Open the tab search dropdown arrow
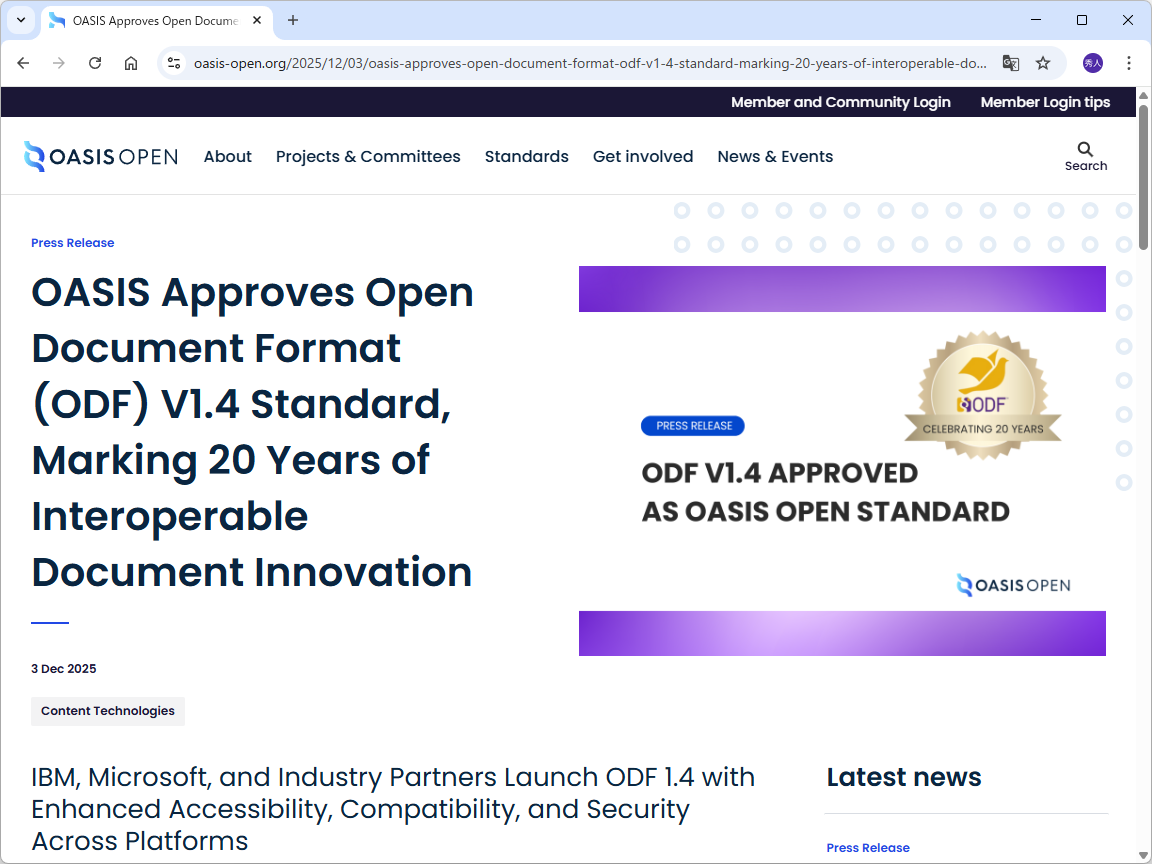Image resolution: width=1152 pixels, height=864 pixels. pyautogui.click(x=21, y=20)
